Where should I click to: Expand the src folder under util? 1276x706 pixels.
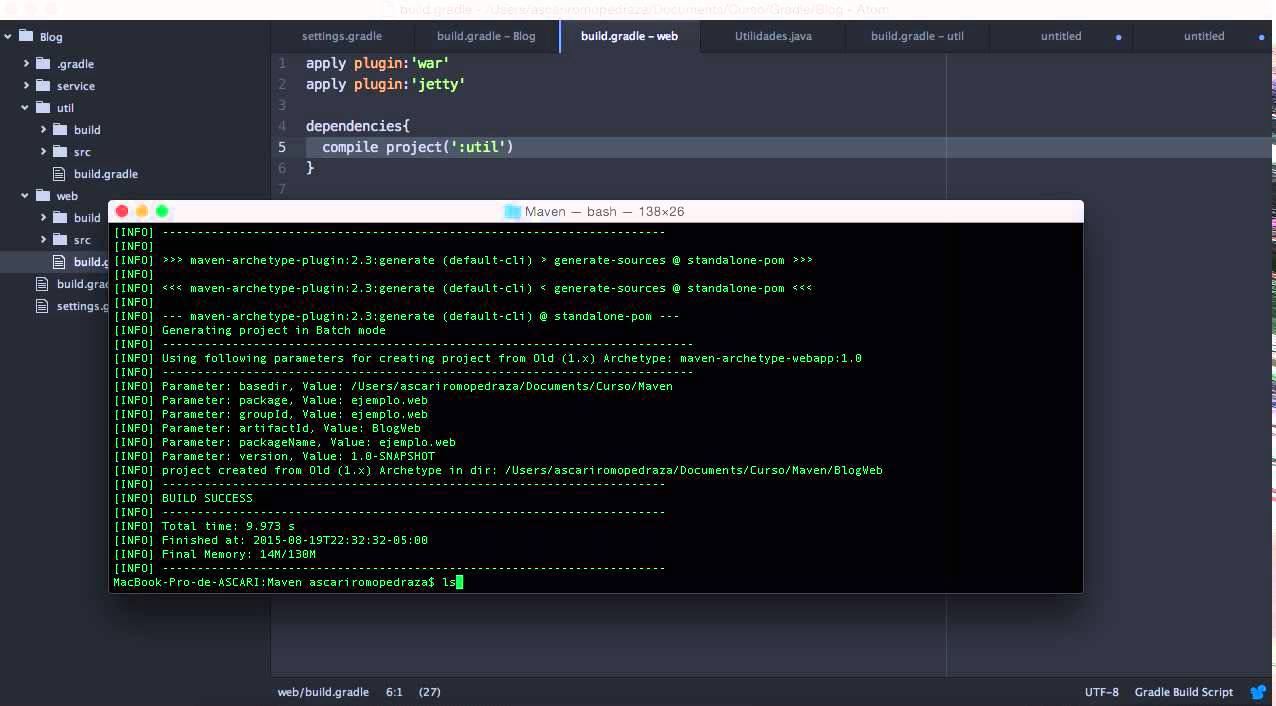point(43,151)
